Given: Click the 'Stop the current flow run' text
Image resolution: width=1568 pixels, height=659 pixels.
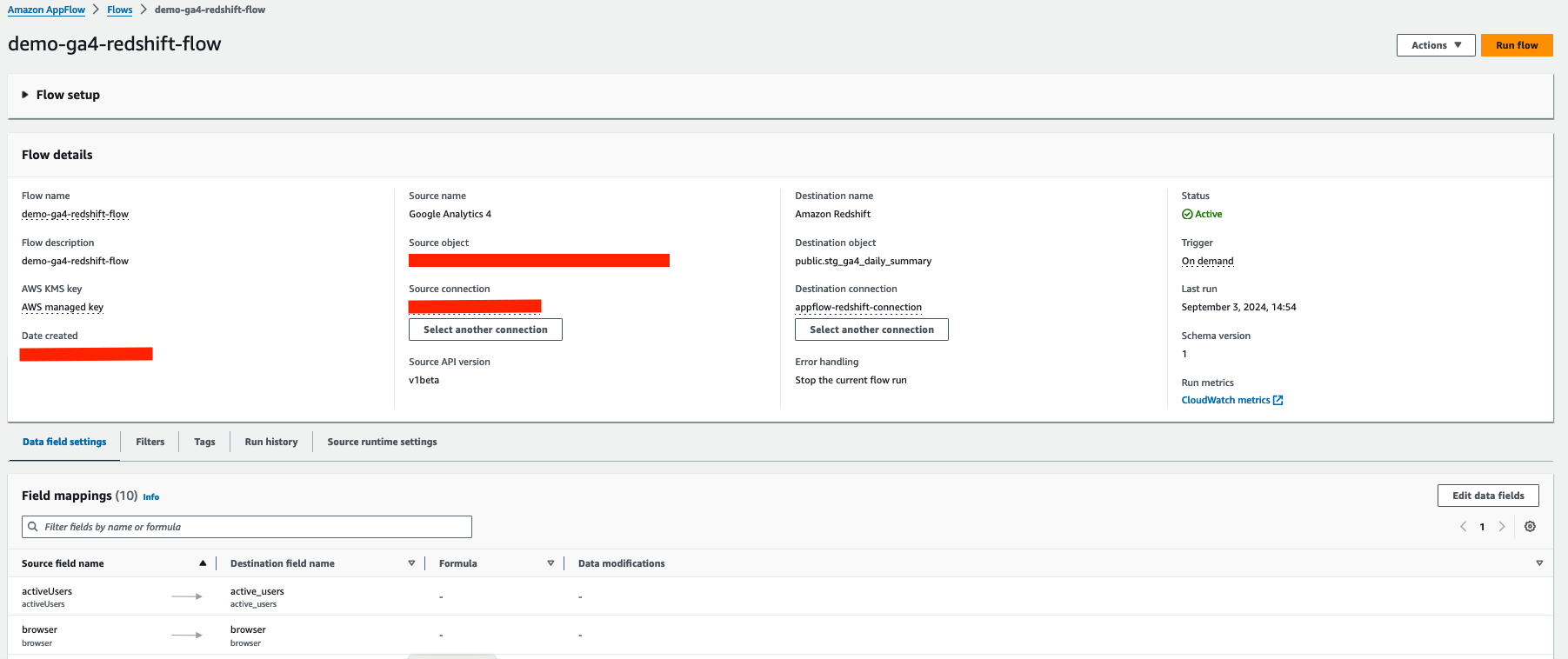Looking at the screenshot, I should point(851,380).
